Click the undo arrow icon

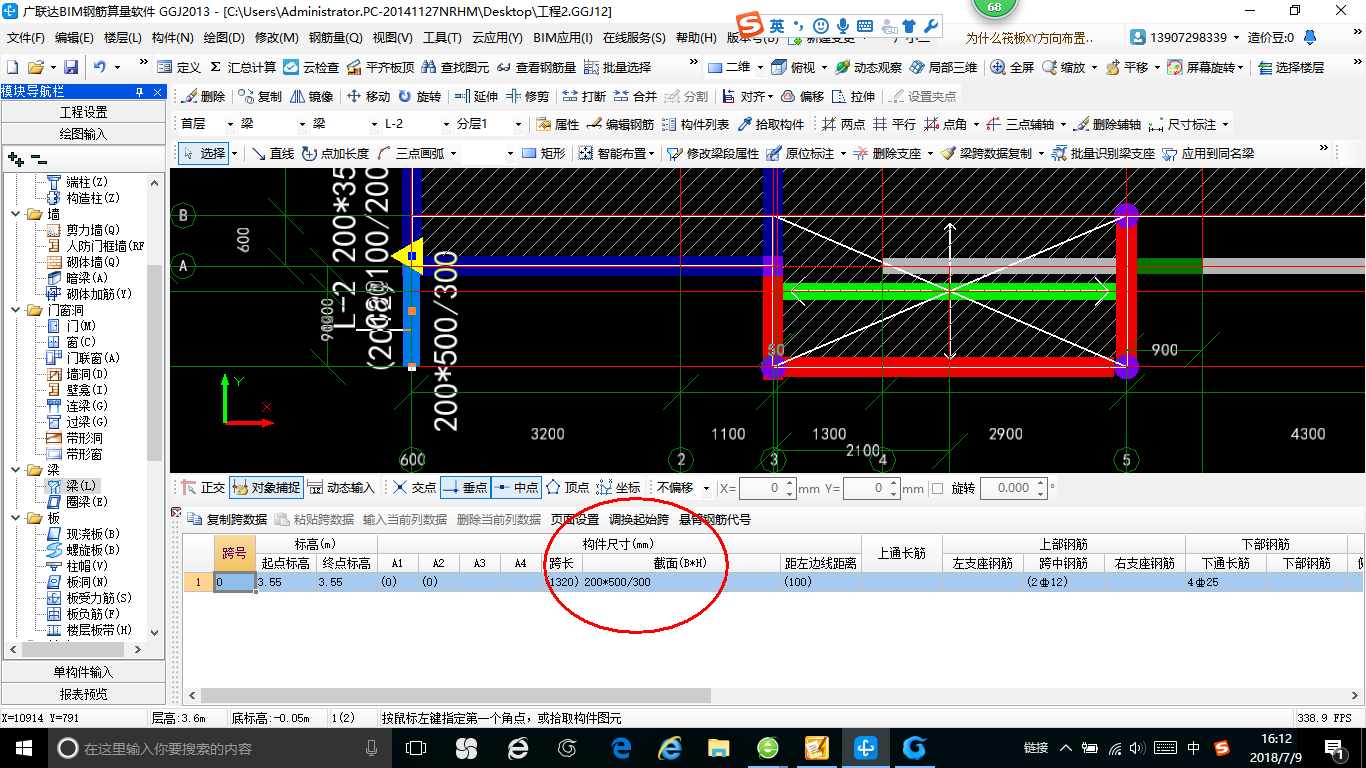100,67
